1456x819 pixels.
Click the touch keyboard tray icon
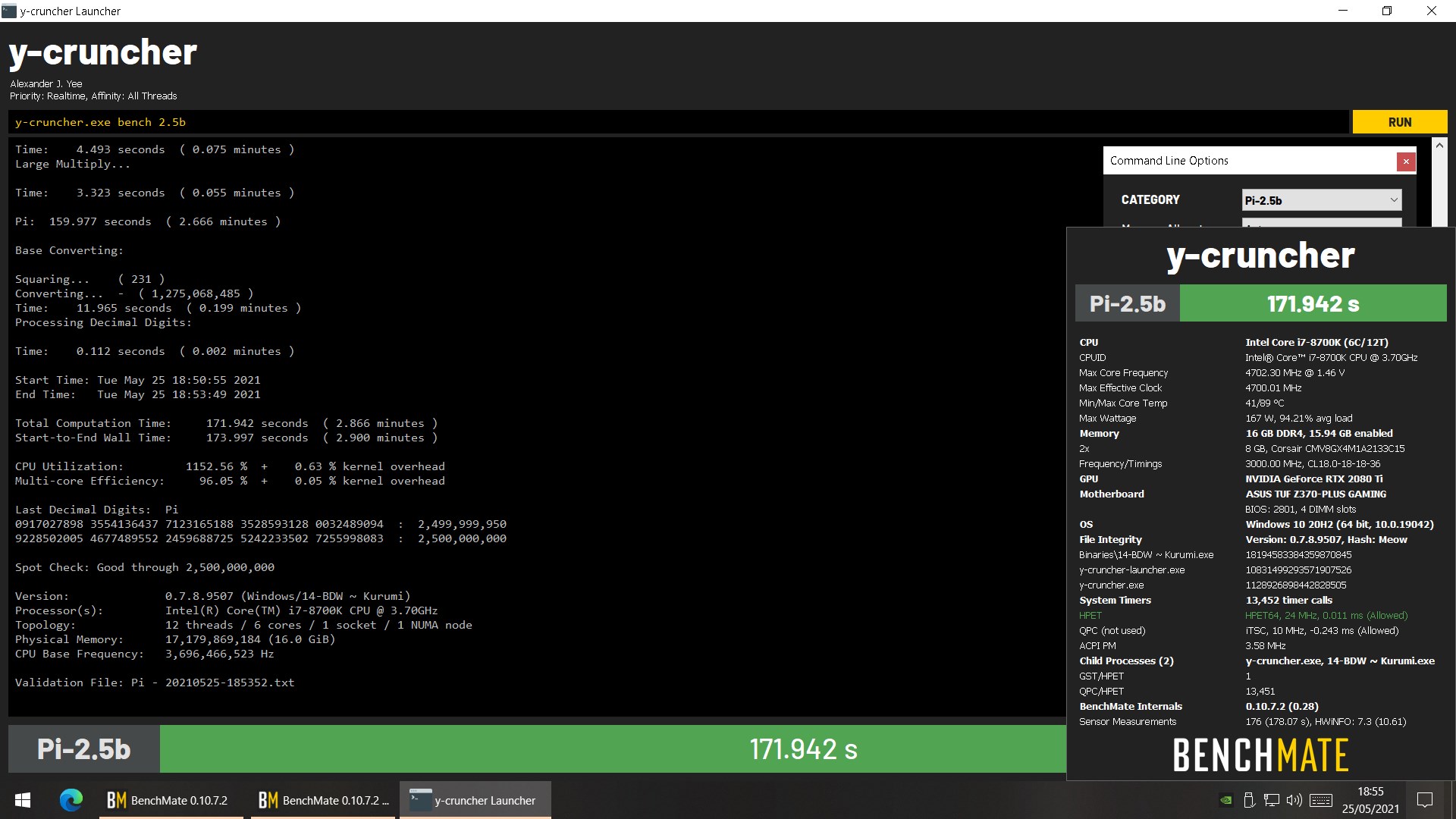1321,800
